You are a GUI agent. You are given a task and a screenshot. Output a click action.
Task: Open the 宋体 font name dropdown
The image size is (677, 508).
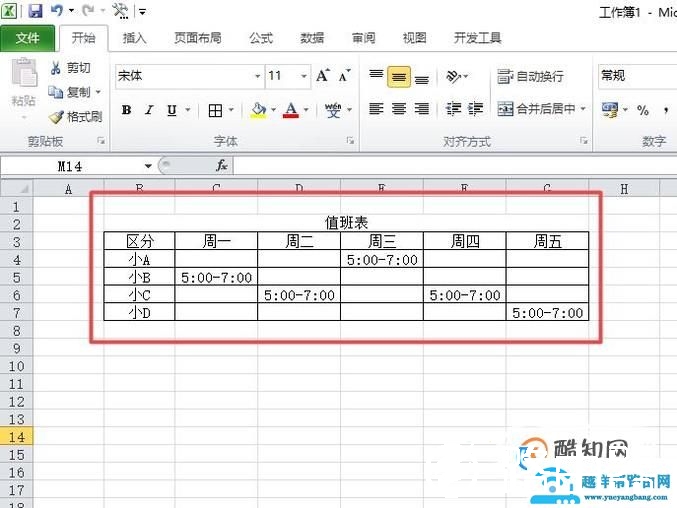257,76
